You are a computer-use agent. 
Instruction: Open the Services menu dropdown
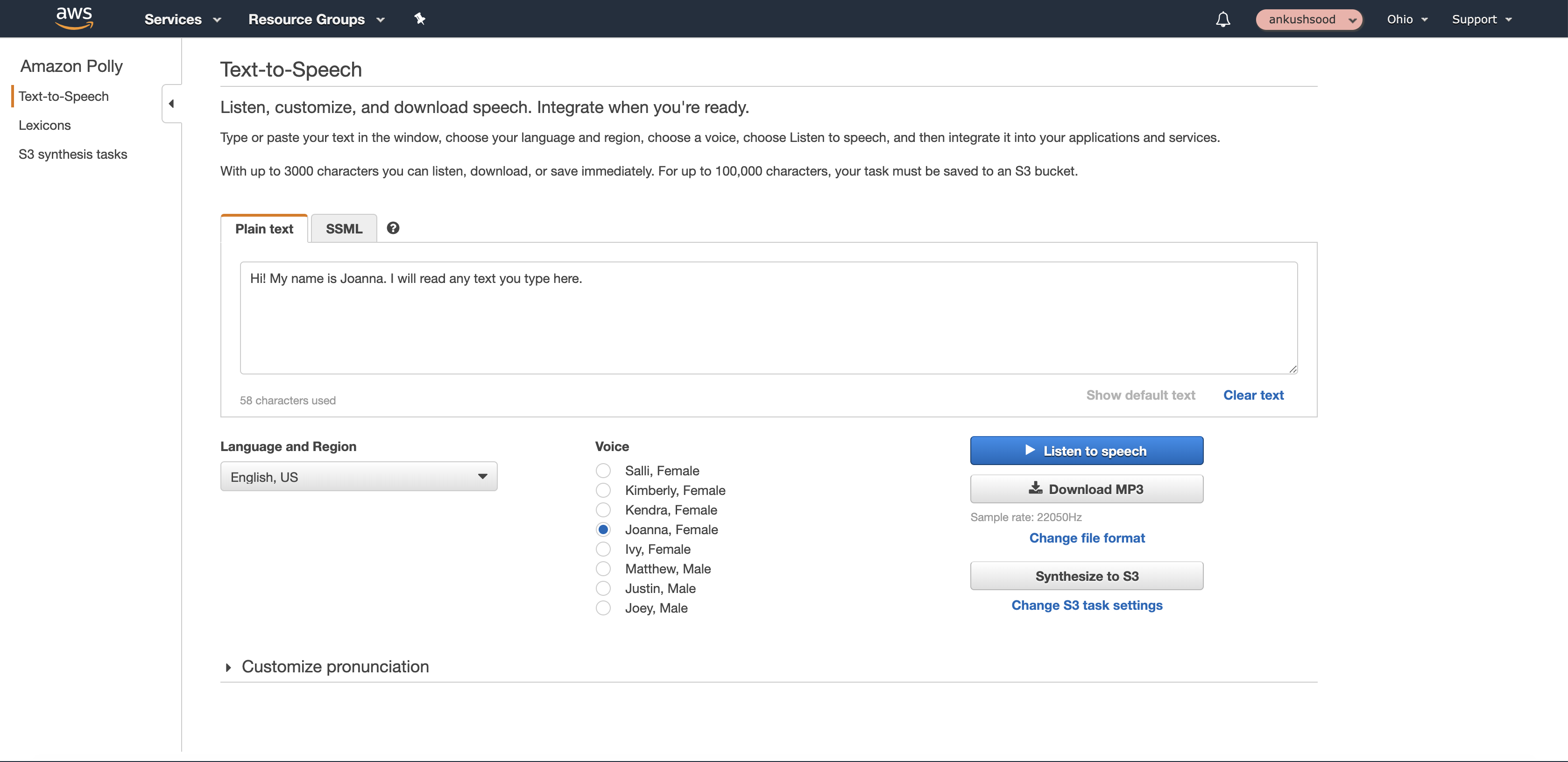coord(182,20)
